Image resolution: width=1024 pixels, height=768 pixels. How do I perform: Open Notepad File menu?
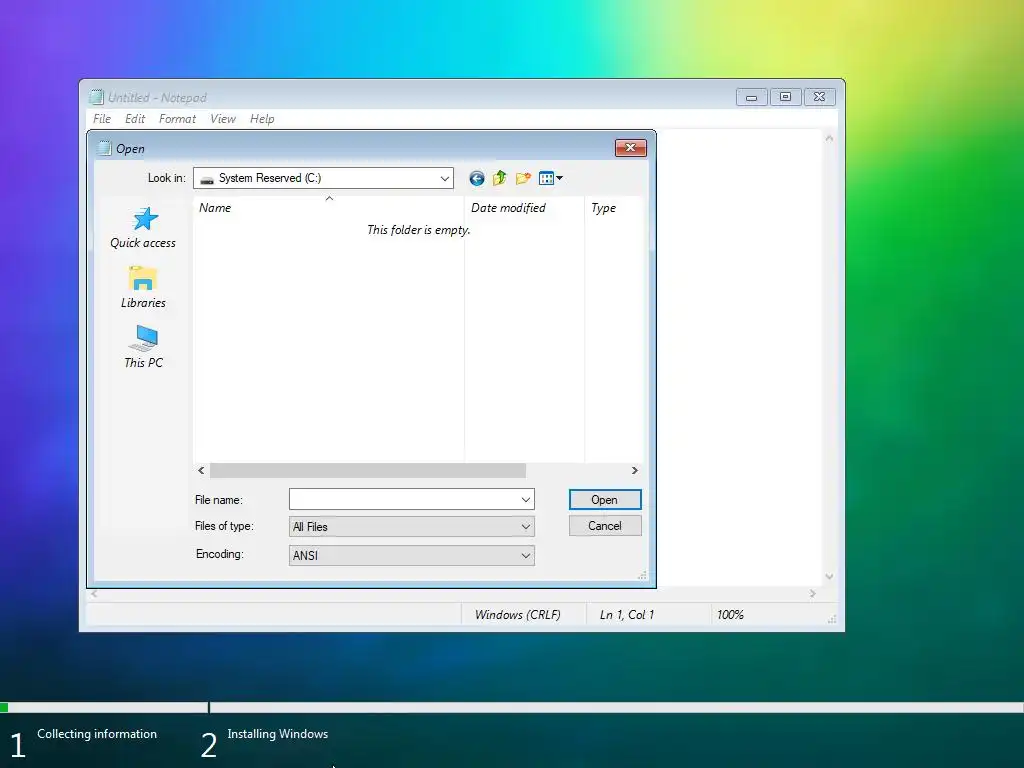pos(102,119)
